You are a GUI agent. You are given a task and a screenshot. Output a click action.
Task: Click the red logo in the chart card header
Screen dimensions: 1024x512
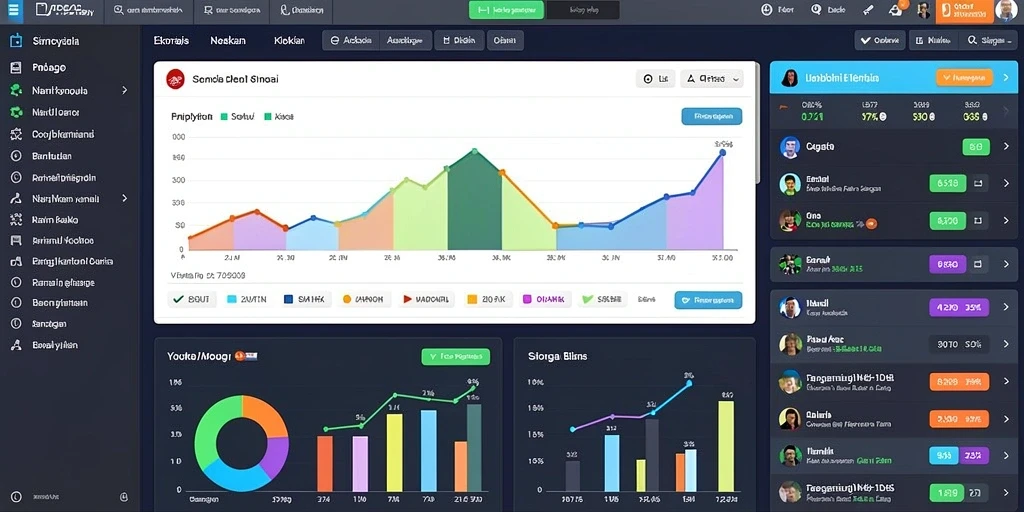(x=175, y=79)
